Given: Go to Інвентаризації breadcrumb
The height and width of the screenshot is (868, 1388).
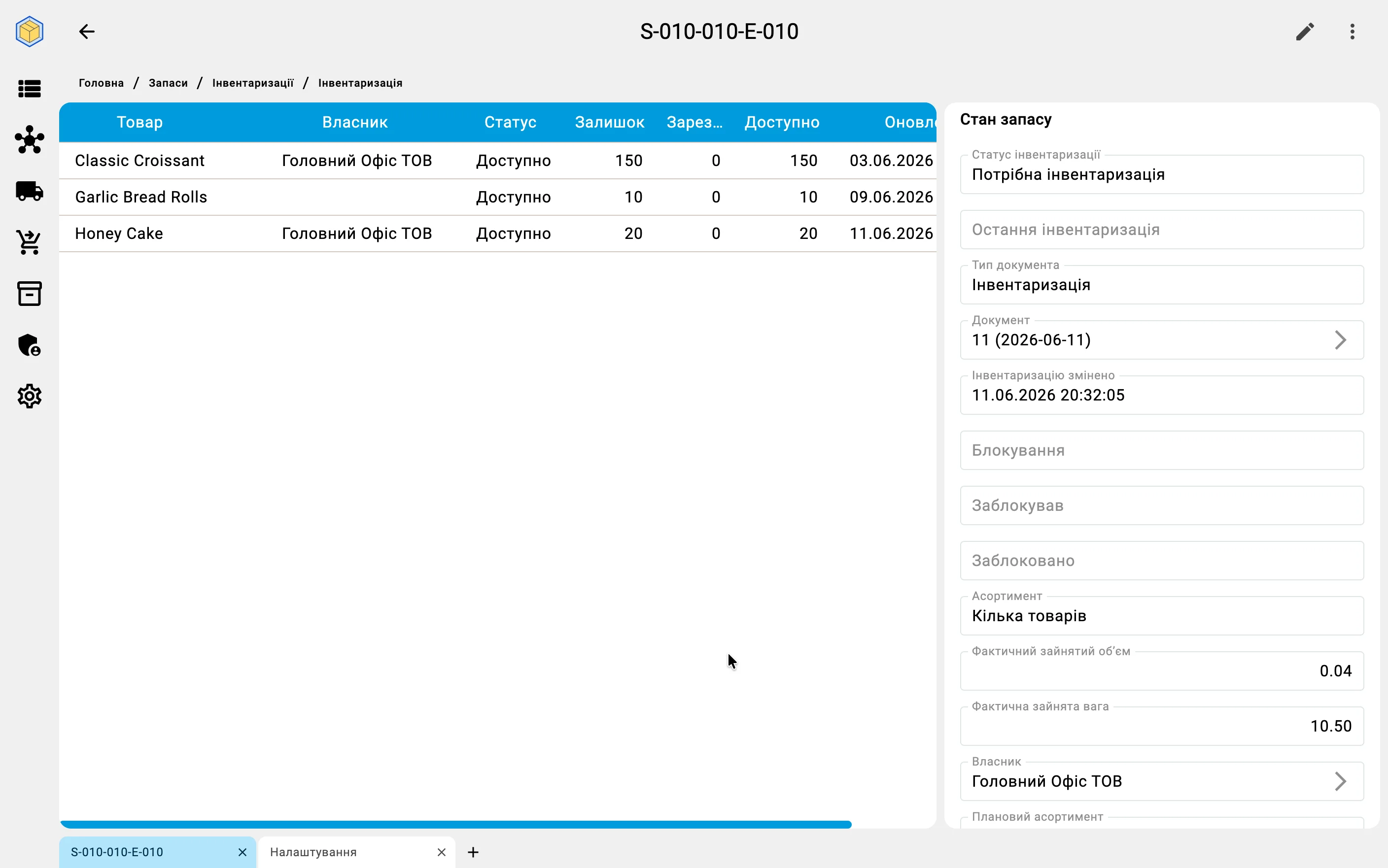Looking at the screenshot, I should (x=253, y=83).
